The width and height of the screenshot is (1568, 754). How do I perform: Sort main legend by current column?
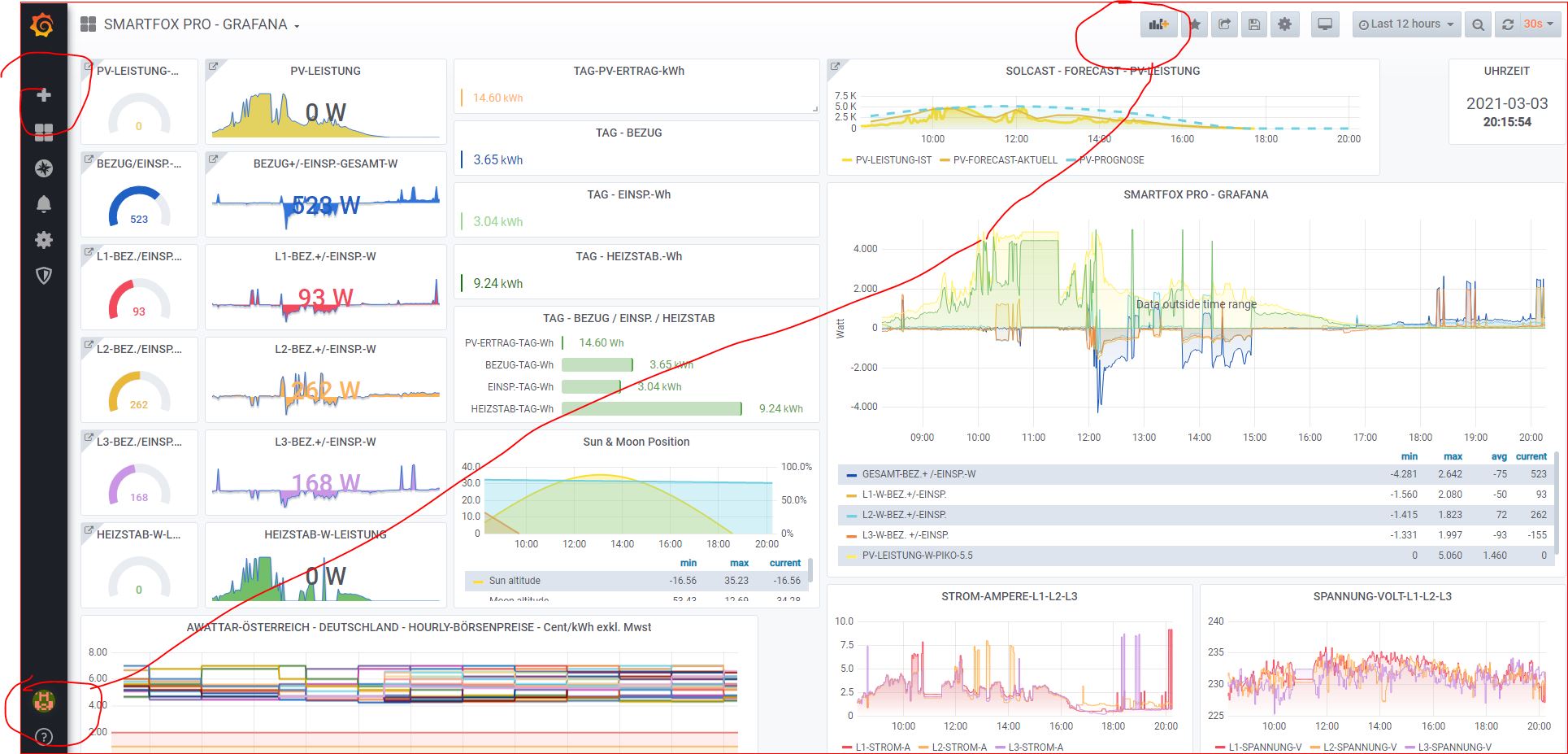1531,456
